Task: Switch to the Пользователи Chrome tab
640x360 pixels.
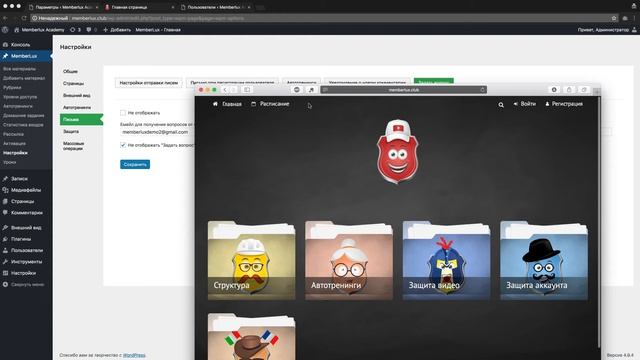Action: point(216,7)
